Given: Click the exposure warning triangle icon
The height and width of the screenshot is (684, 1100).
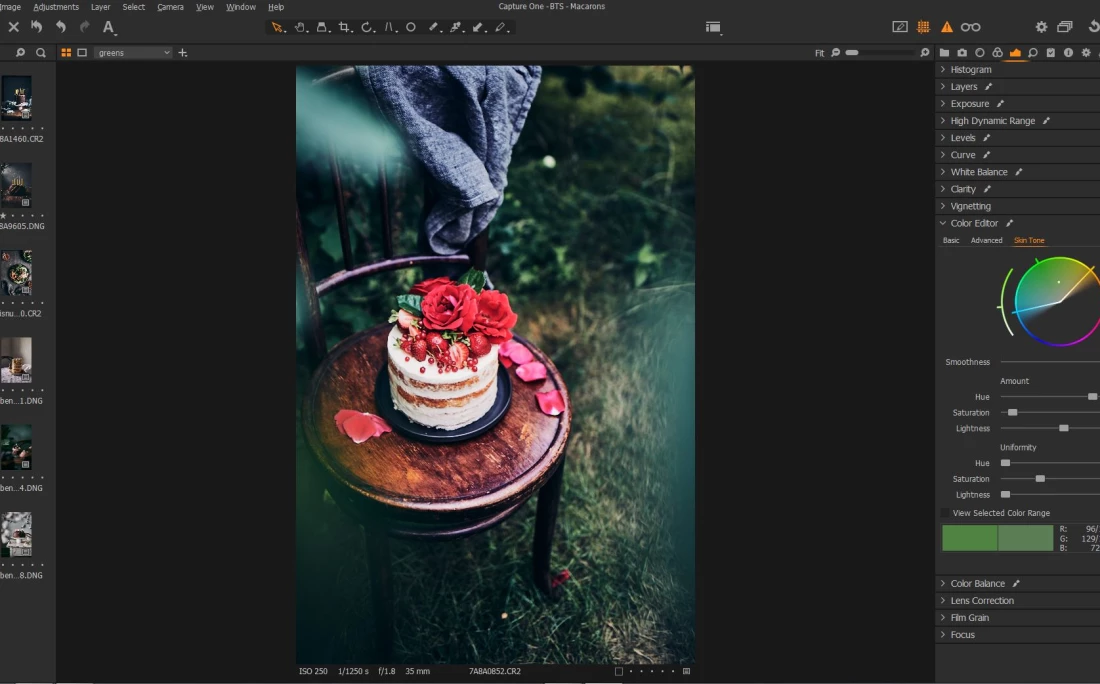Looking at the screenshot, I should pos(946,27).
